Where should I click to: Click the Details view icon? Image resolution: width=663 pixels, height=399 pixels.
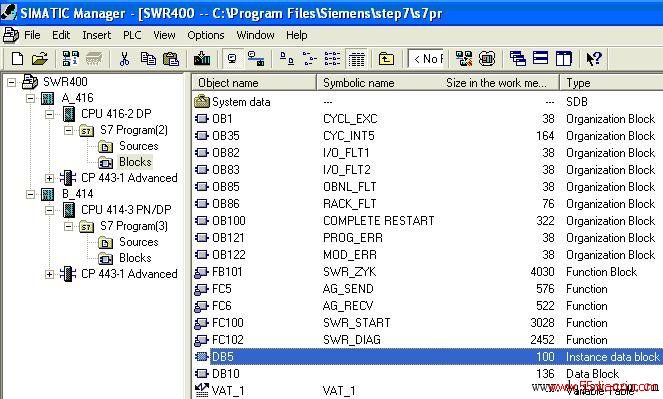(x=357, y=59)
